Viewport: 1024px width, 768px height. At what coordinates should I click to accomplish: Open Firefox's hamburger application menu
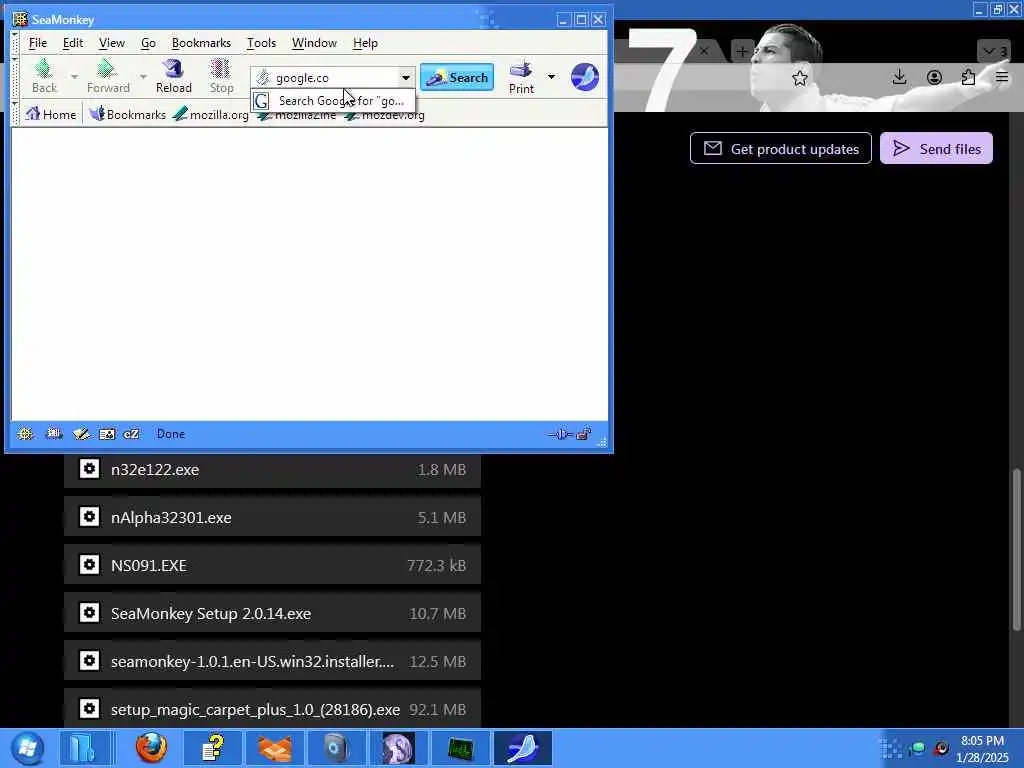coord(1002,78)
